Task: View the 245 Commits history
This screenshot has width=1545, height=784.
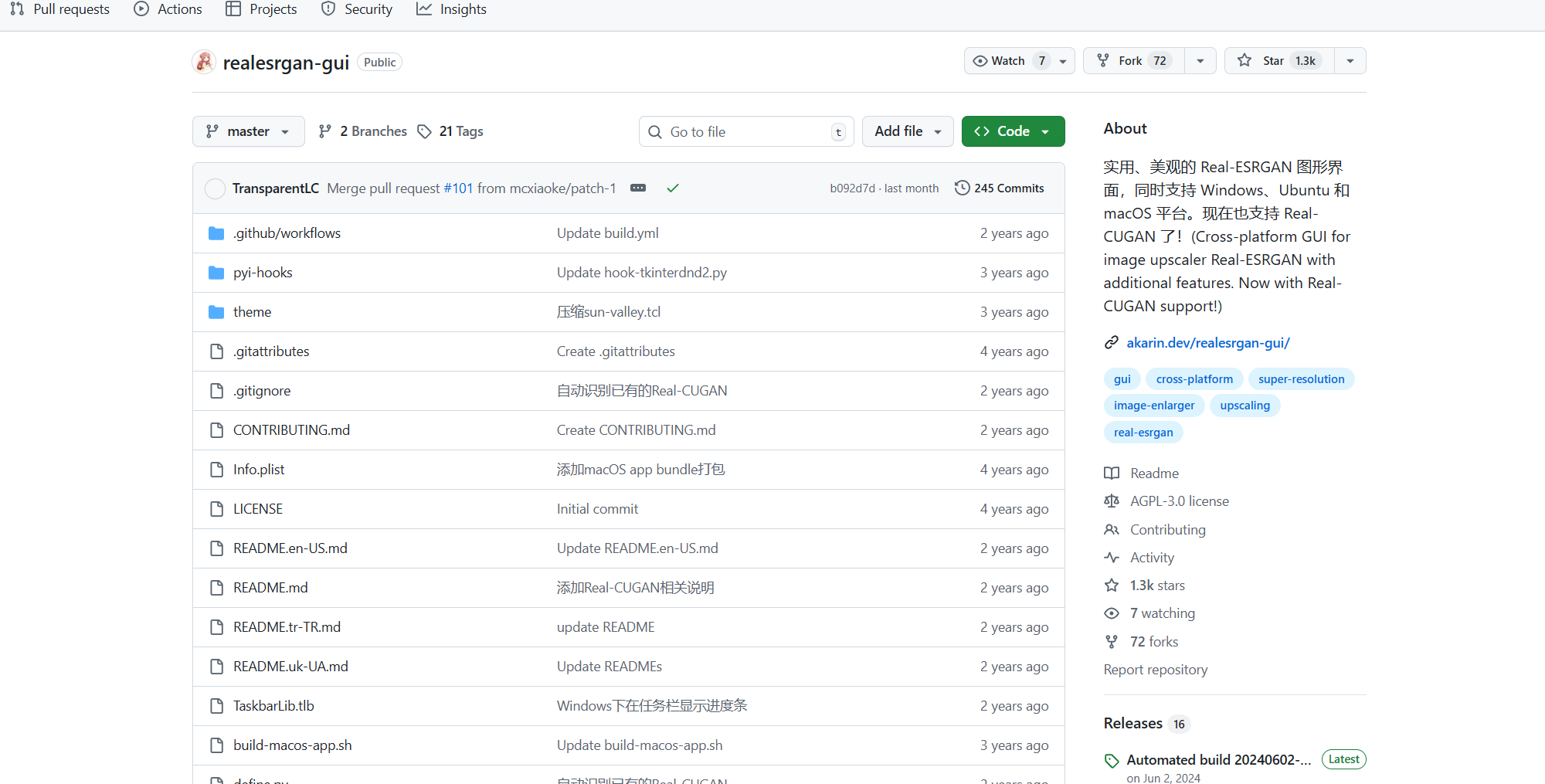Action: point(1000,188)
